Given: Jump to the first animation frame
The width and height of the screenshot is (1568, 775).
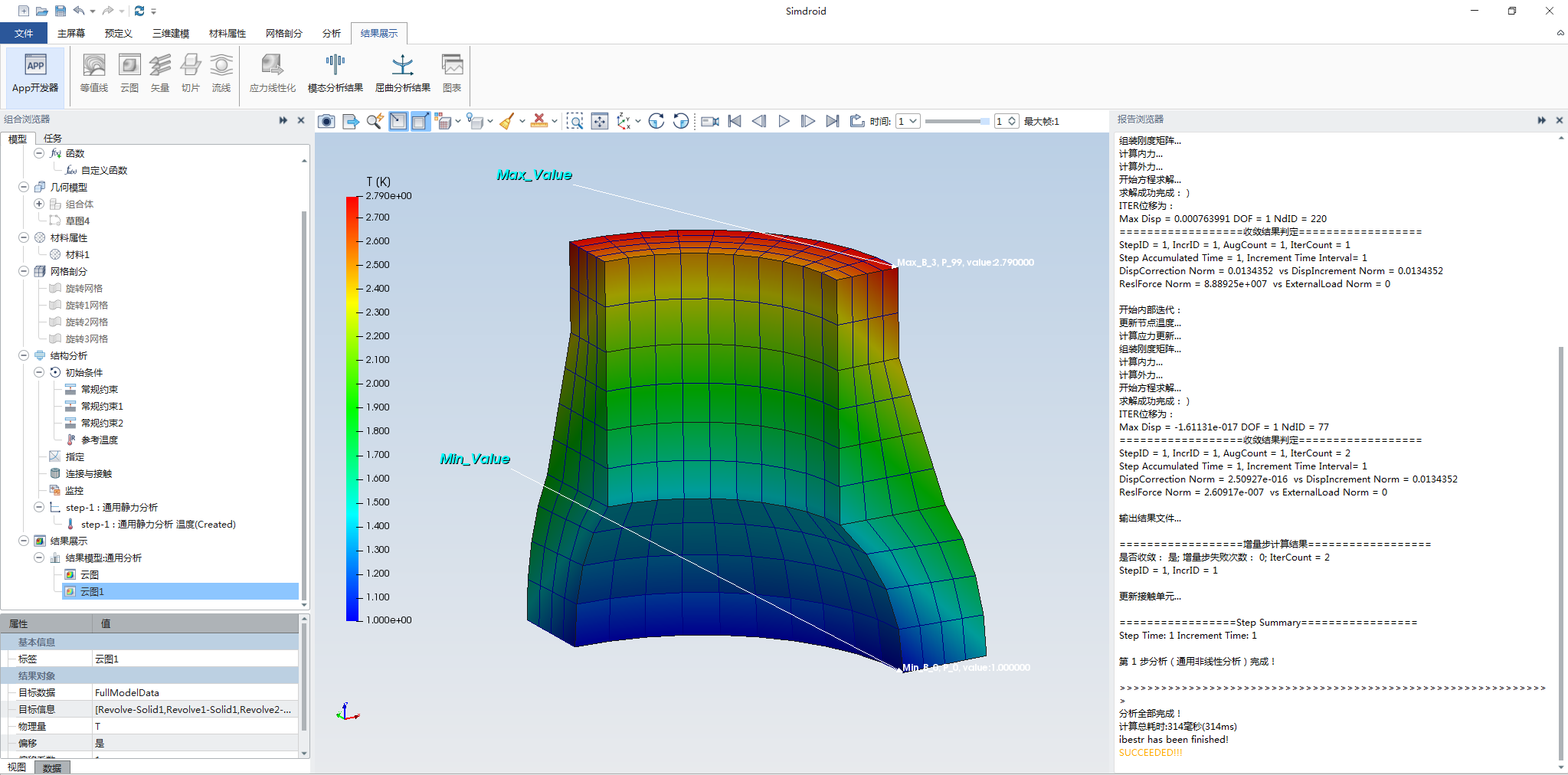Looking at the screenshot, I should click(x=735, y=121).
